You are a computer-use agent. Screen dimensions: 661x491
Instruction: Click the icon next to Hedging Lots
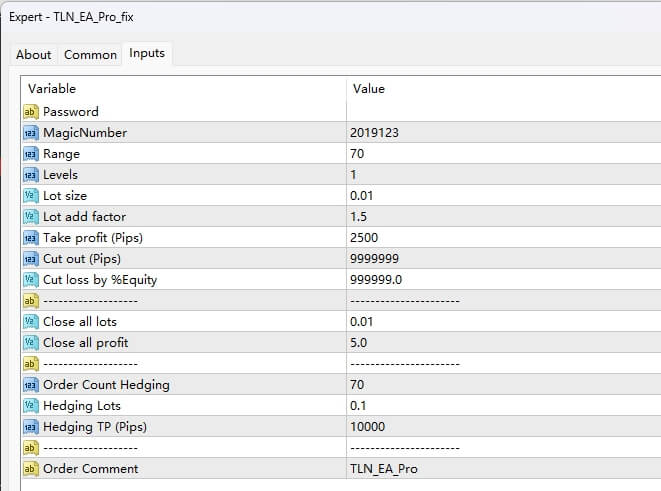pyautogui.click(x=30, y=406)
